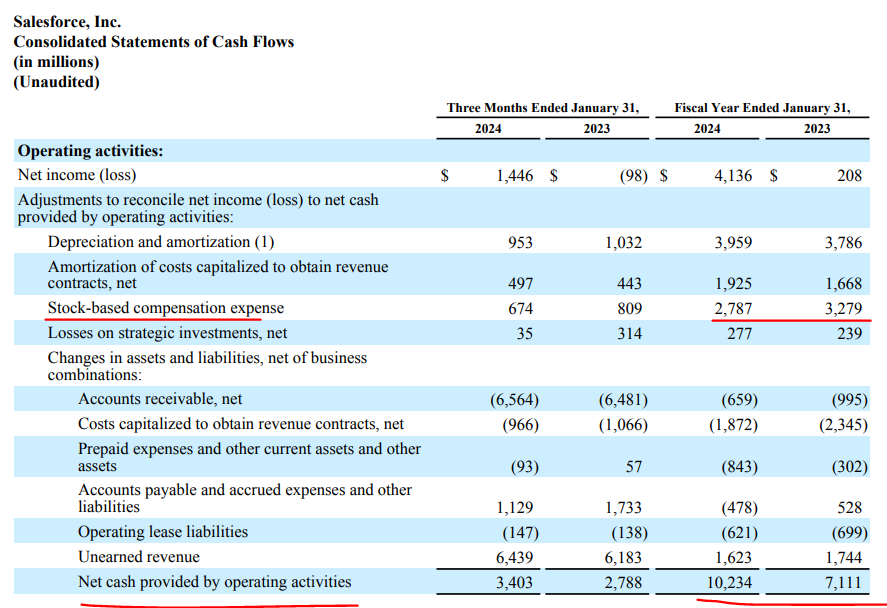Click the Operating lease liabilities row label
Screen dimensions: 887x608
pos(163,532)
